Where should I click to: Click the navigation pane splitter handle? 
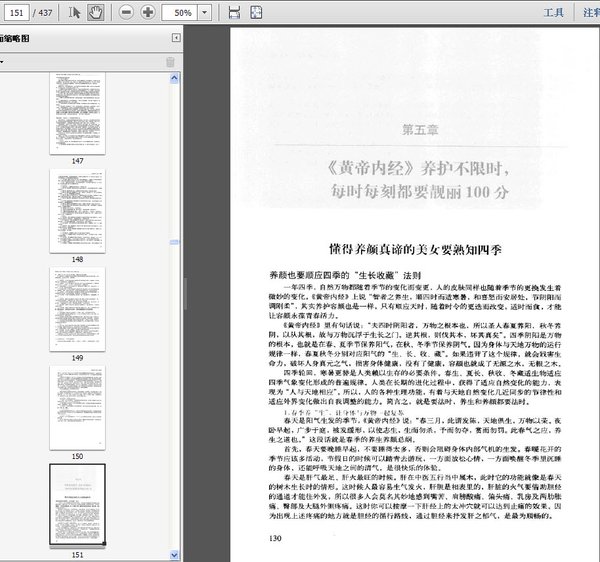point(185,293)
